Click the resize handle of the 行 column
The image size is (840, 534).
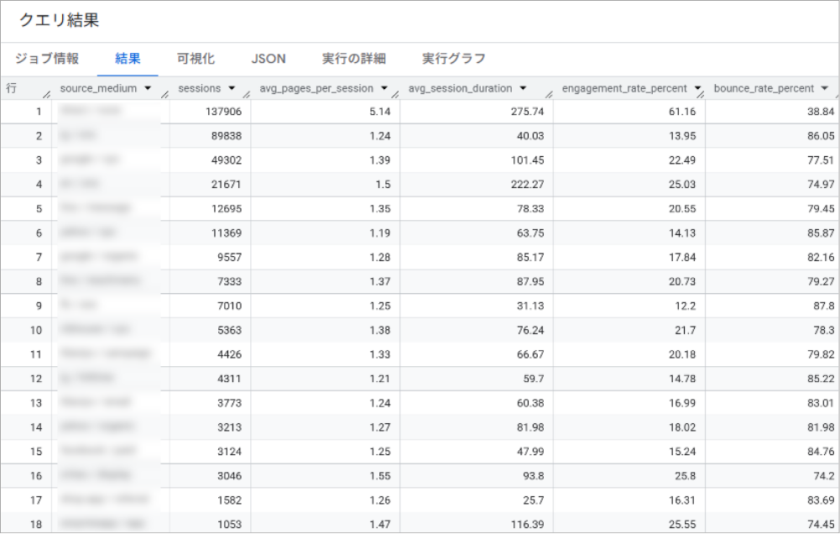coord(47,94)
